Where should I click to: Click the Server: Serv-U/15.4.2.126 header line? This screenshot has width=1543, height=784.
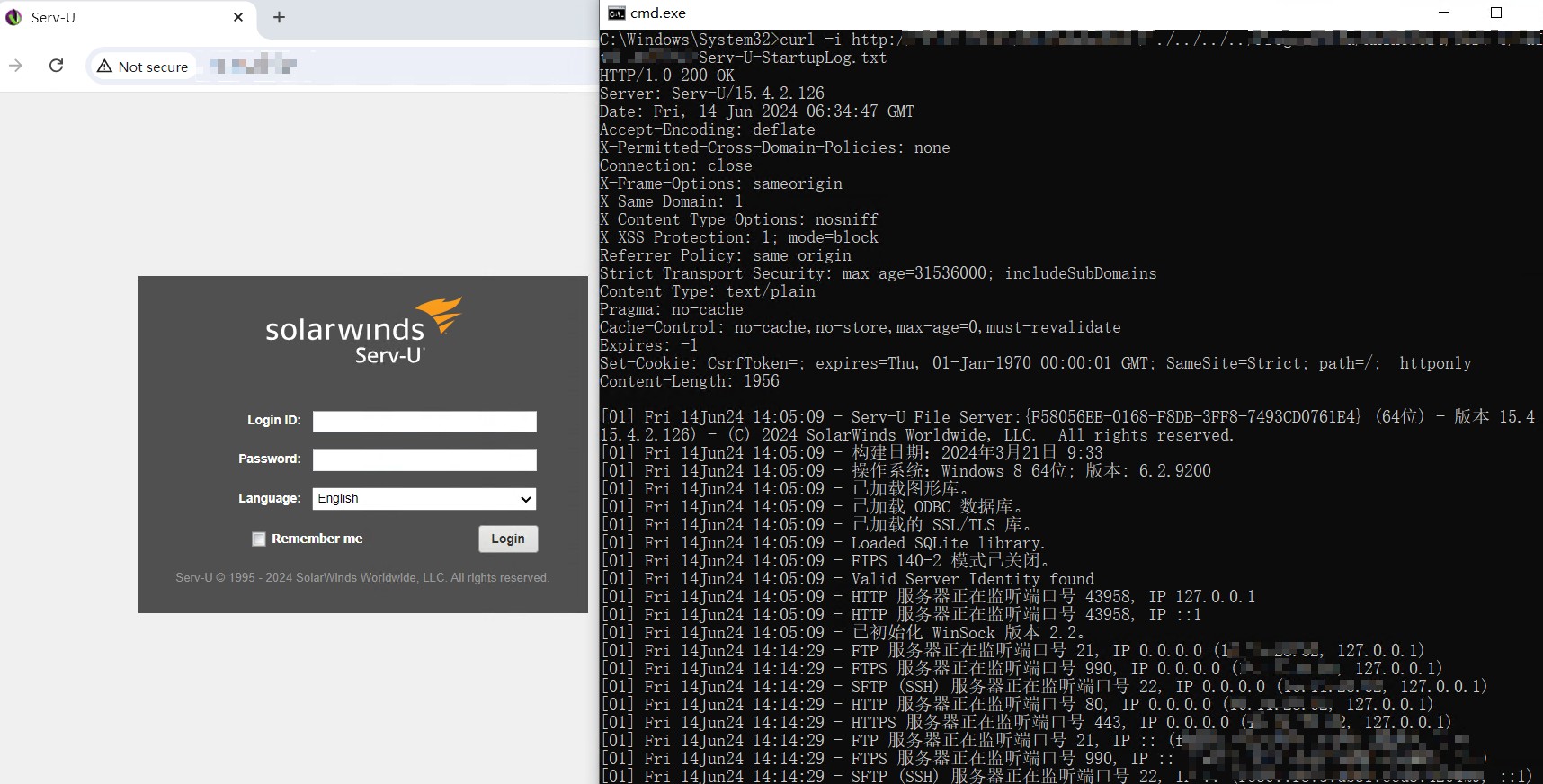pos(711,94)
